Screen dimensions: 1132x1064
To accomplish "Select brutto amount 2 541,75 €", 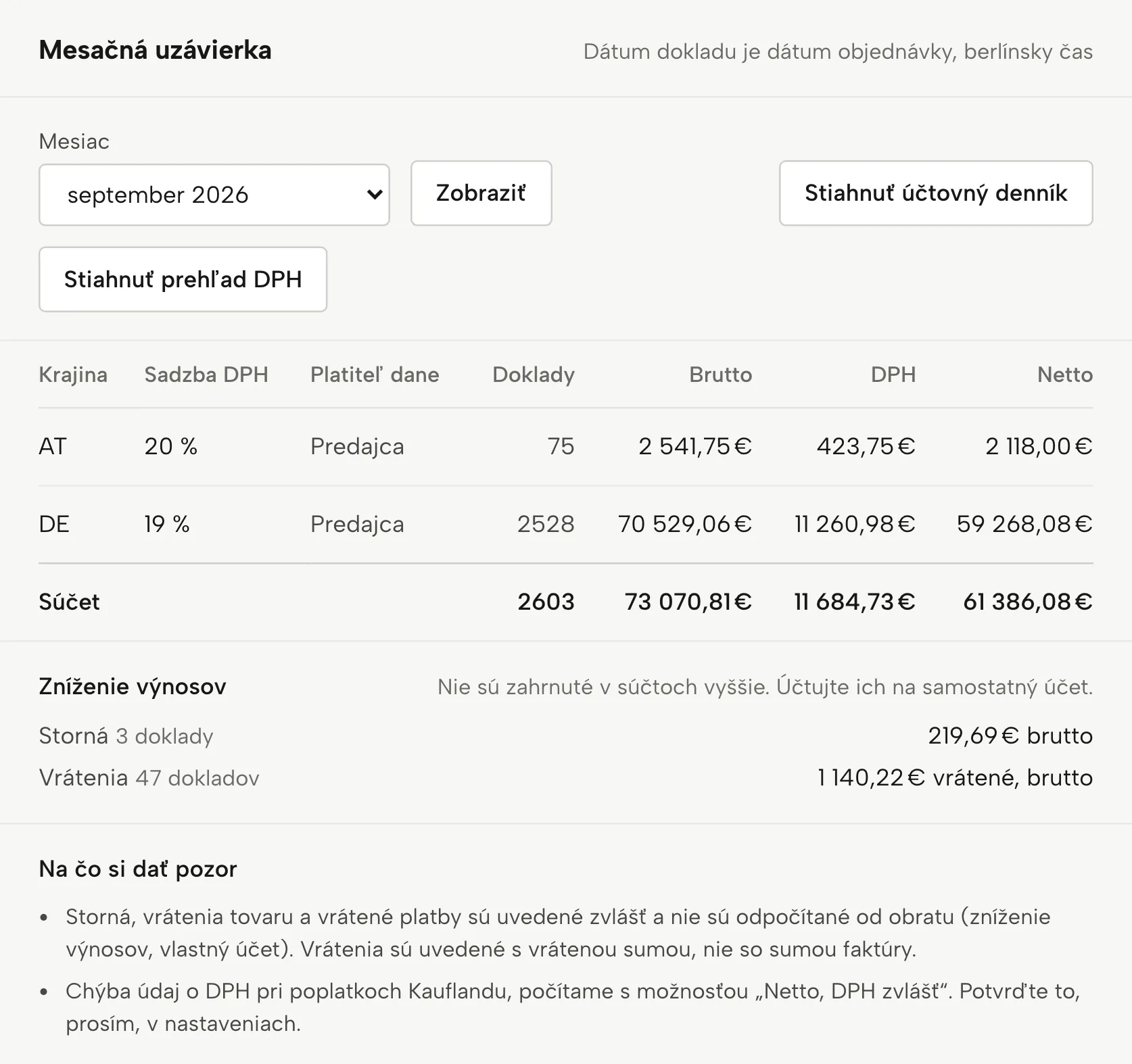I will pos(695,446).
